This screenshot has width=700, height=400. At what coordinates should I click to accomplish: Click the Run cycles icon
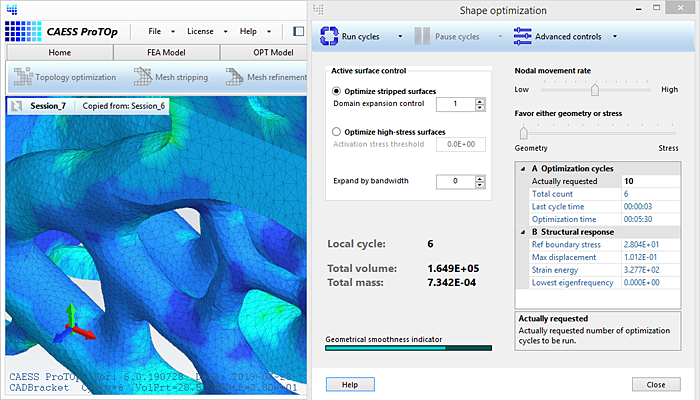click(329, 37)
